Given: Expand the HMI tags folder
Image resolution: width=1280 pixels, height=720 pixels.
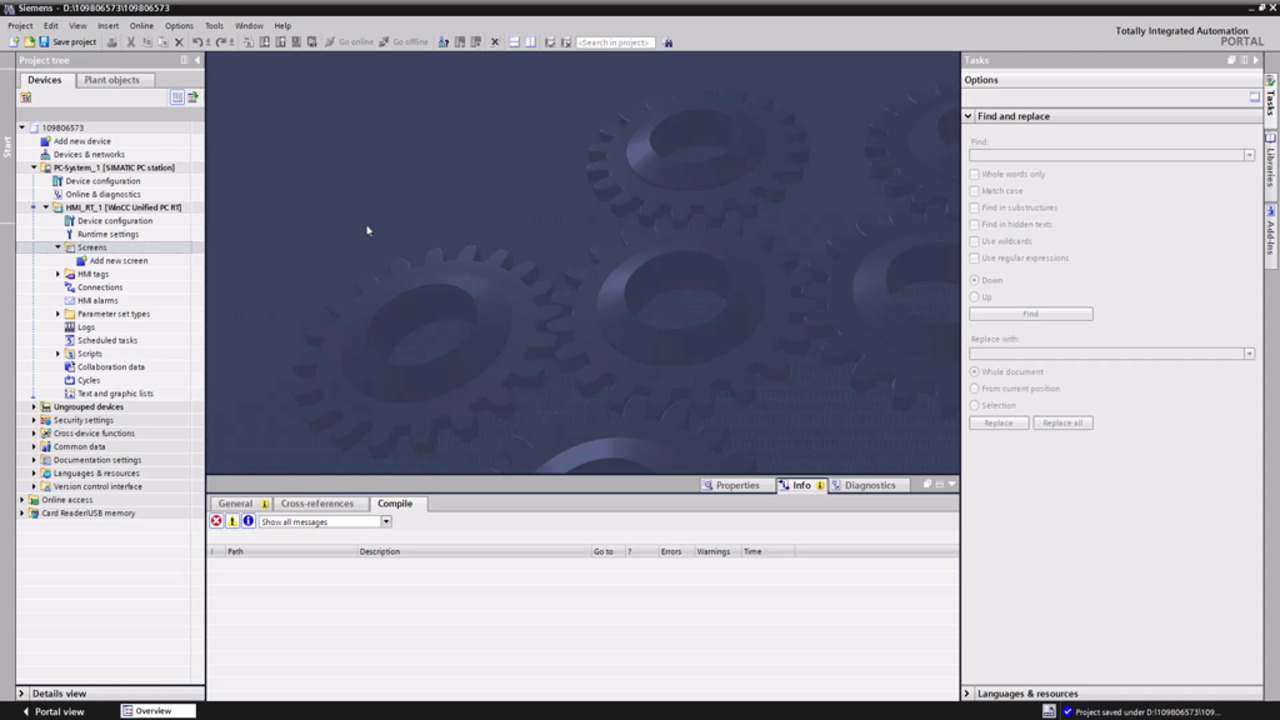Looking at the screenshot, I should pyautogui.click(x=58, y=274).
